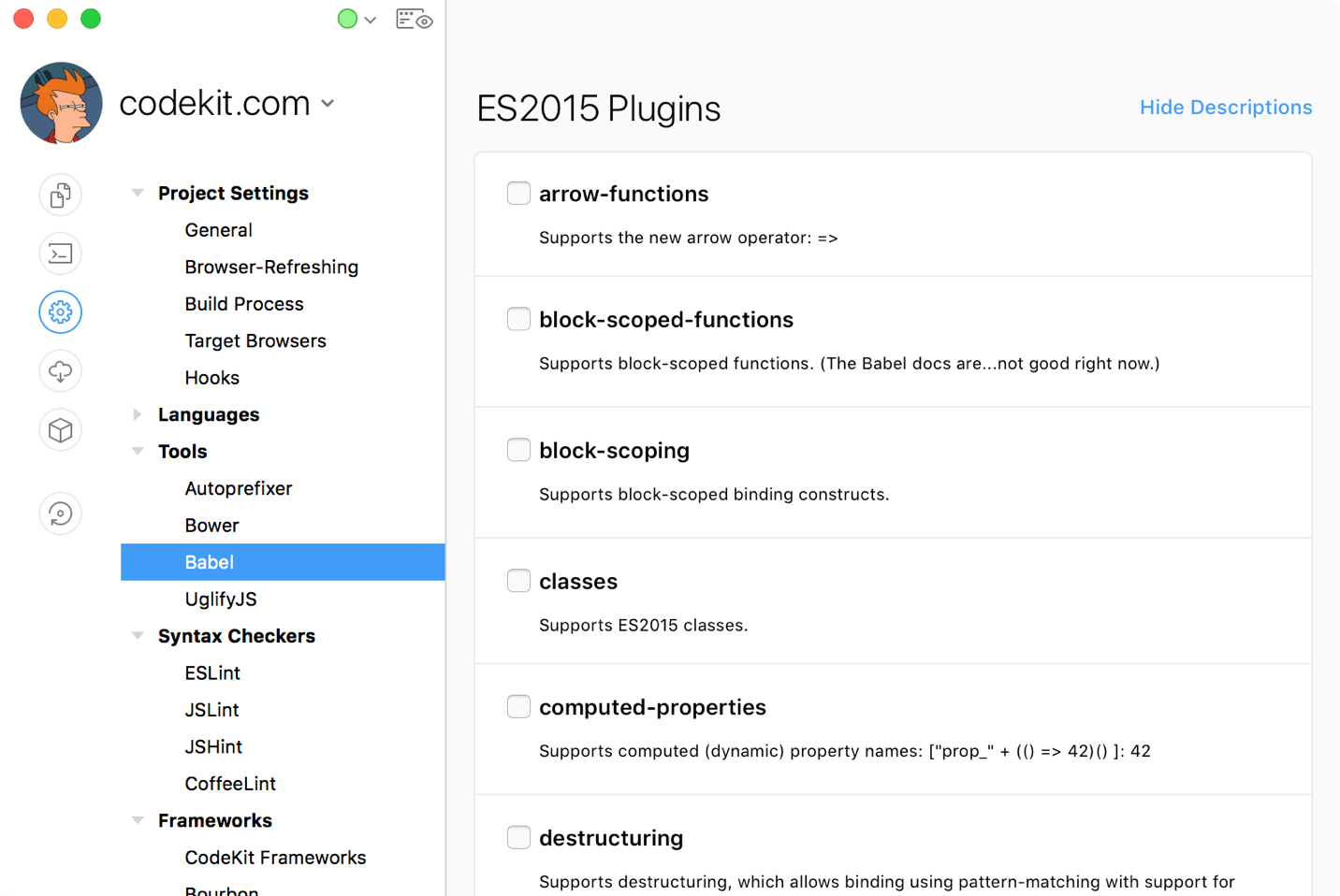Enable the block-scoping checkbox
The width and height of the screenshot is (1340, 896).
(x=518, y=450)
